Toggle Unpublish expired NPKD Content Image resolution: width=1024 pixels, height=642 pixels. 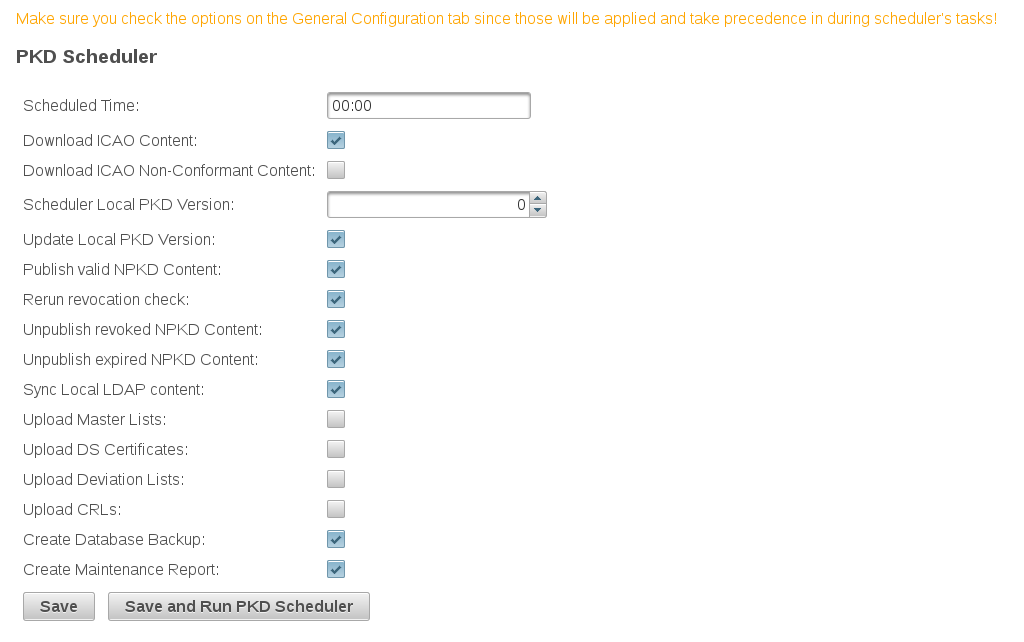point(336,359)
